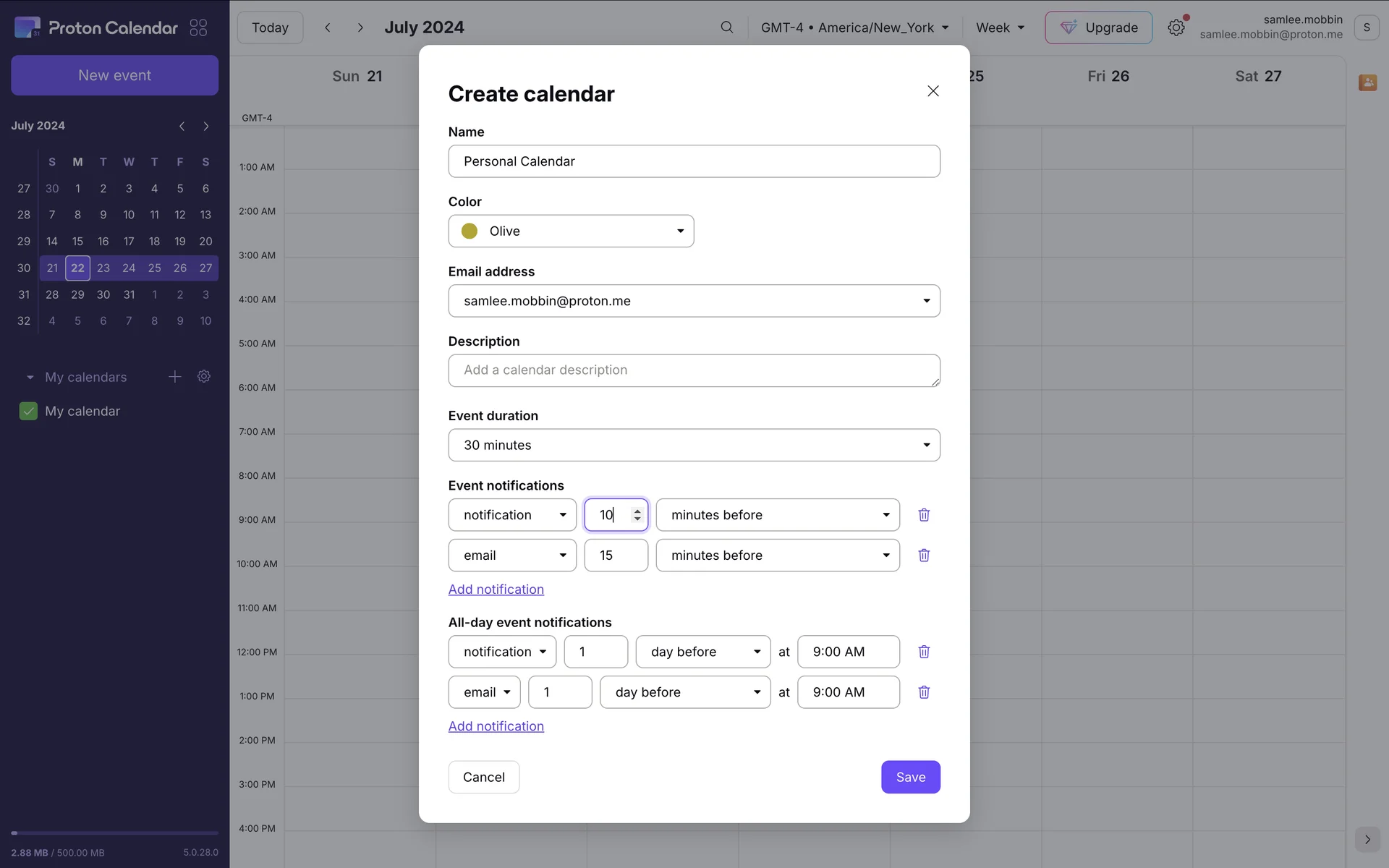Click the calendar description field
Viewport: 1389px width, 868px height.
pos(694,370)
